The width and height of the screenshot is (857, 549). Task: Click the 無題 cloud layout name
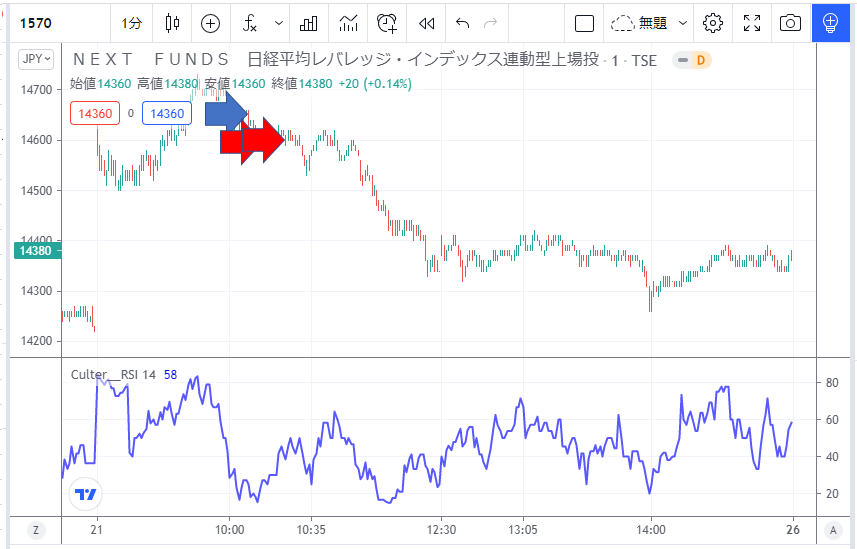(x=638, y=23)
